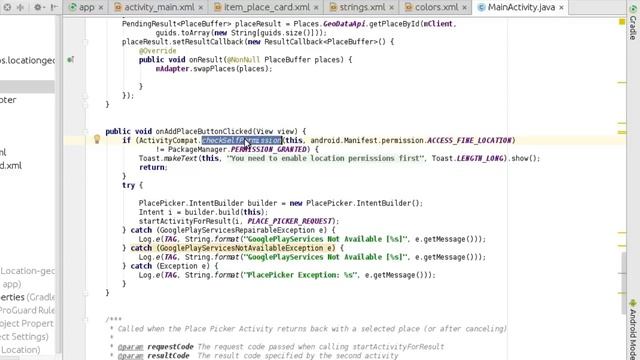Image resolution: width=640 pixels, height=360 pixels.
Task: Click catch (Exception e) clause
Action: [174, 266]
